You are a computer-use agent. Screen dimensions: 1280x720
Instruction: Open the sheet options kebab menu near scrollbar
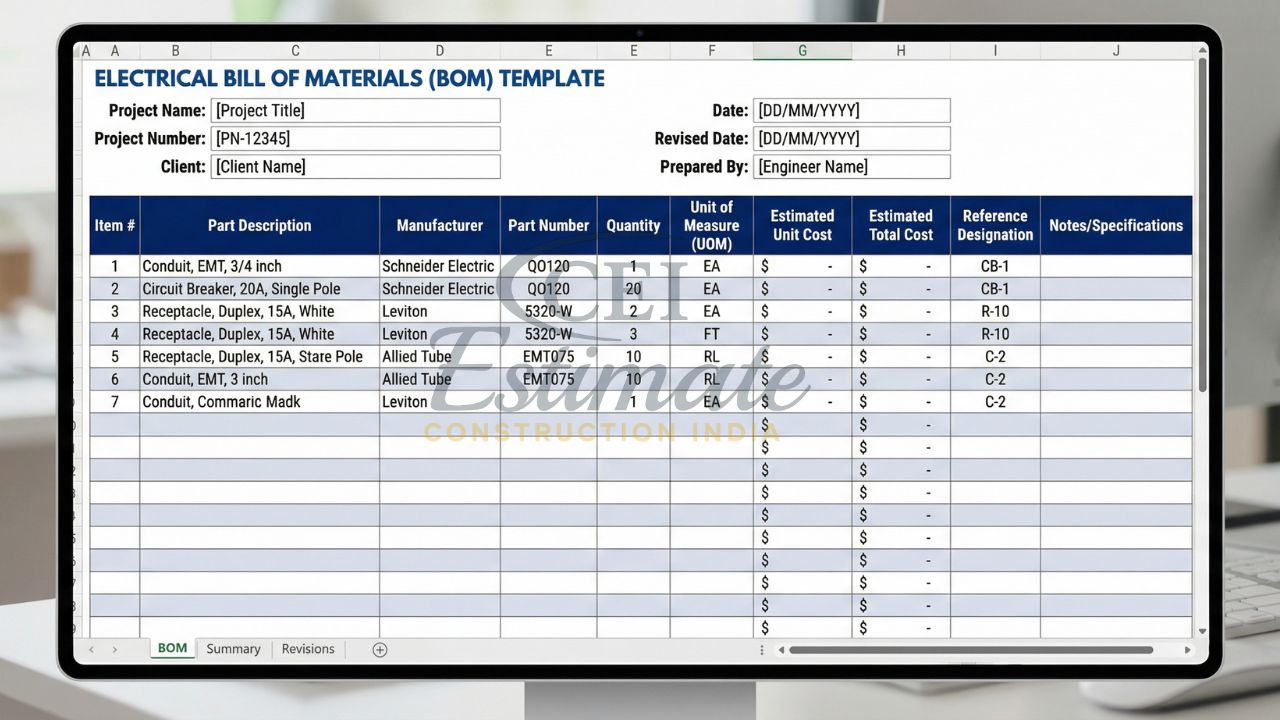pyautogui.click(x=761, y=649)
